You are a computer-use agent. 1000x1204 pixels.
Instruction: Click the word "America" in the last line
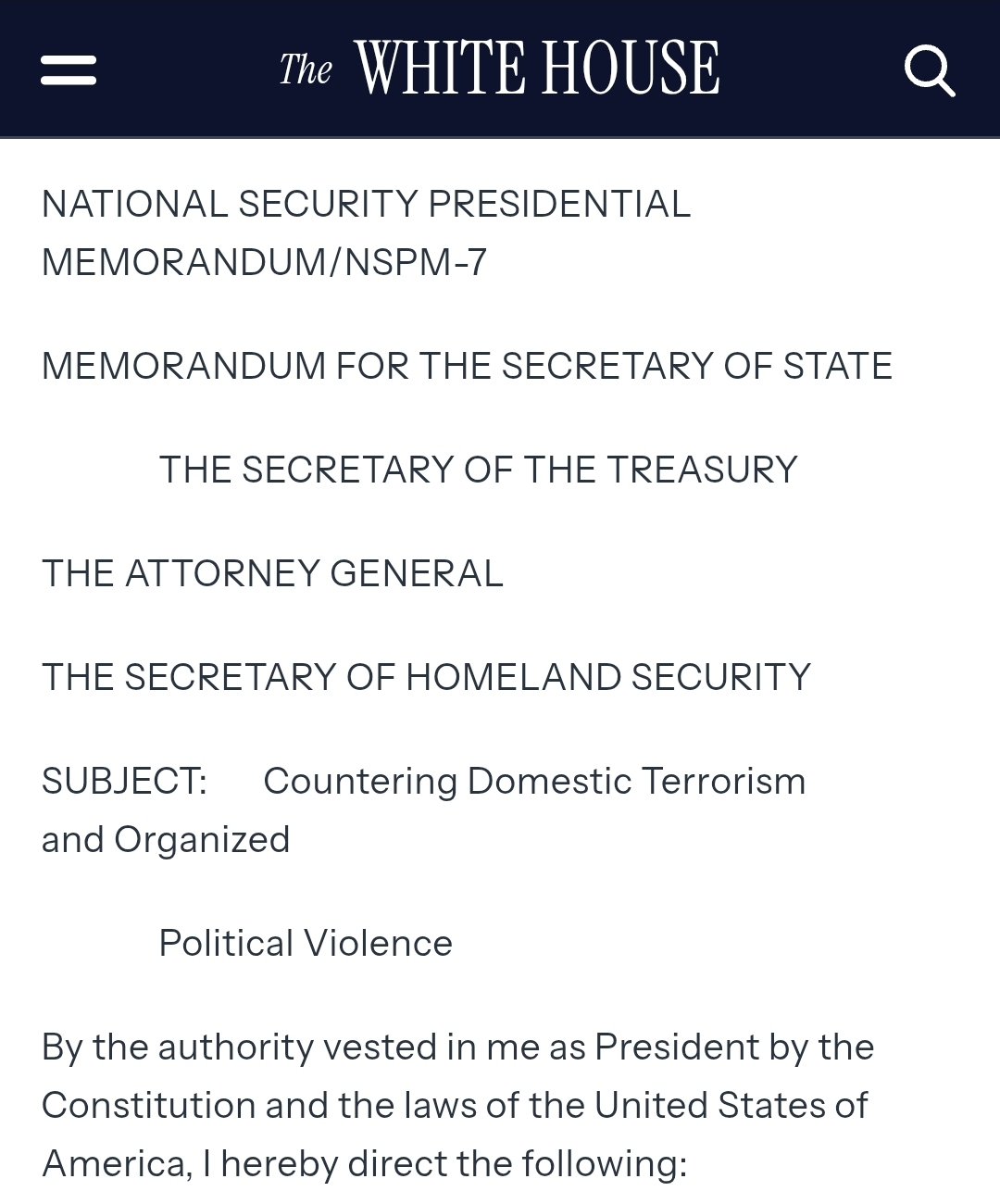tap(114, 1163)
